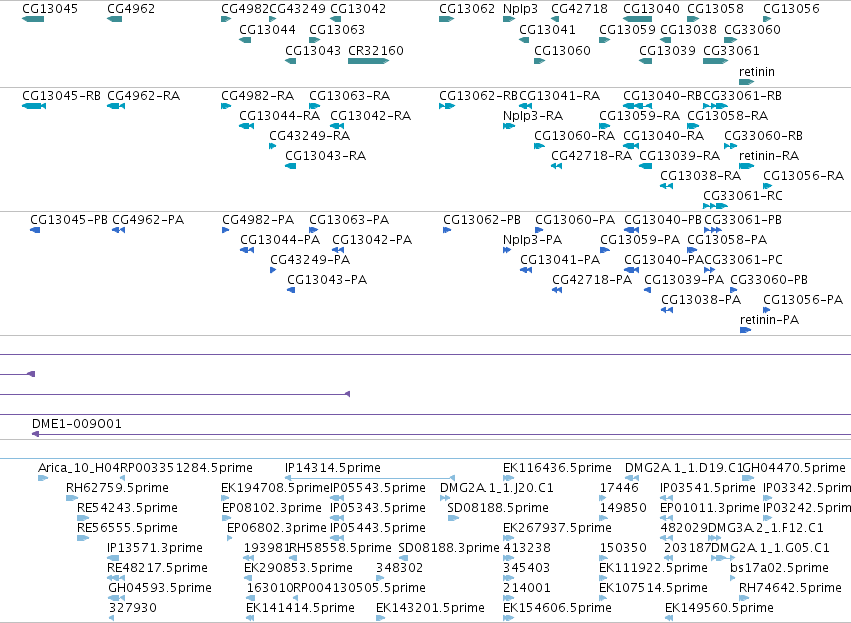
Task: Click transcript CG13043-RA label
Action: (326, 156)
